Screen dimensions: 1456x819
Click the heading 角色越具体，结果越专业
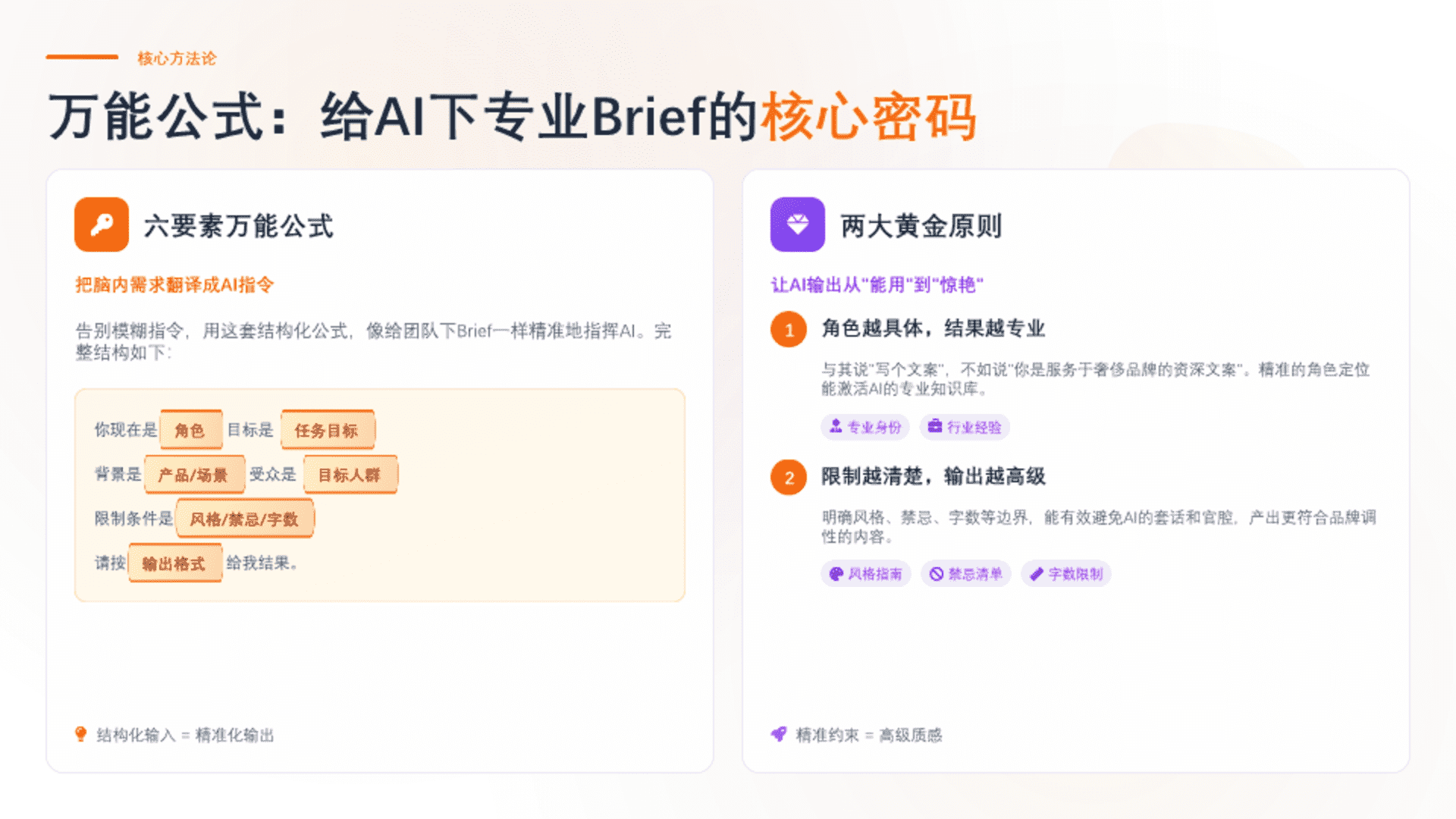(x=934, y=328)
